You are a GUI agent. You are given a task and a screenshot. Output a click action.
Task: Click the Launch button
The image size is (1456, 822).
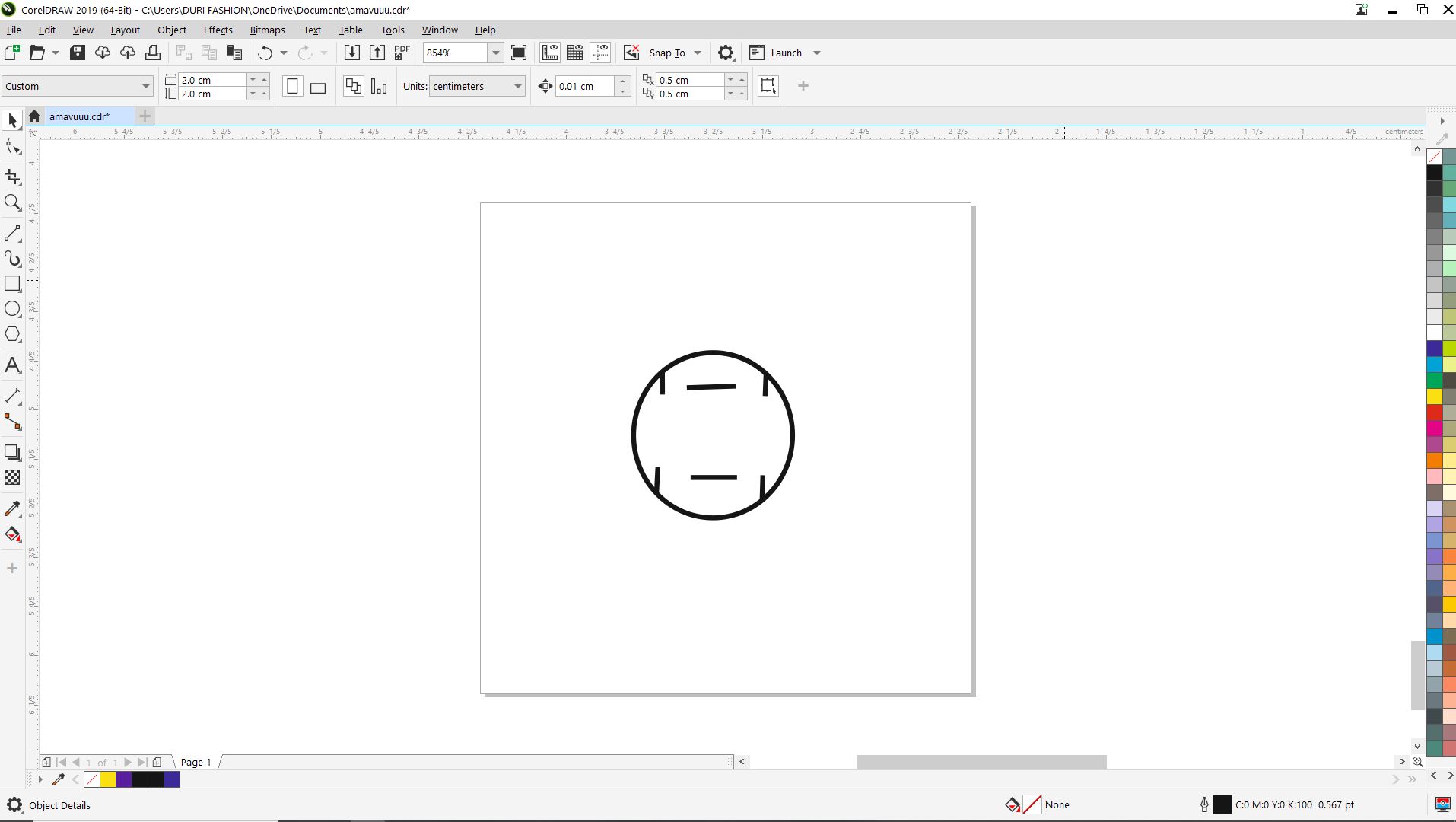(x=786, y=53)
